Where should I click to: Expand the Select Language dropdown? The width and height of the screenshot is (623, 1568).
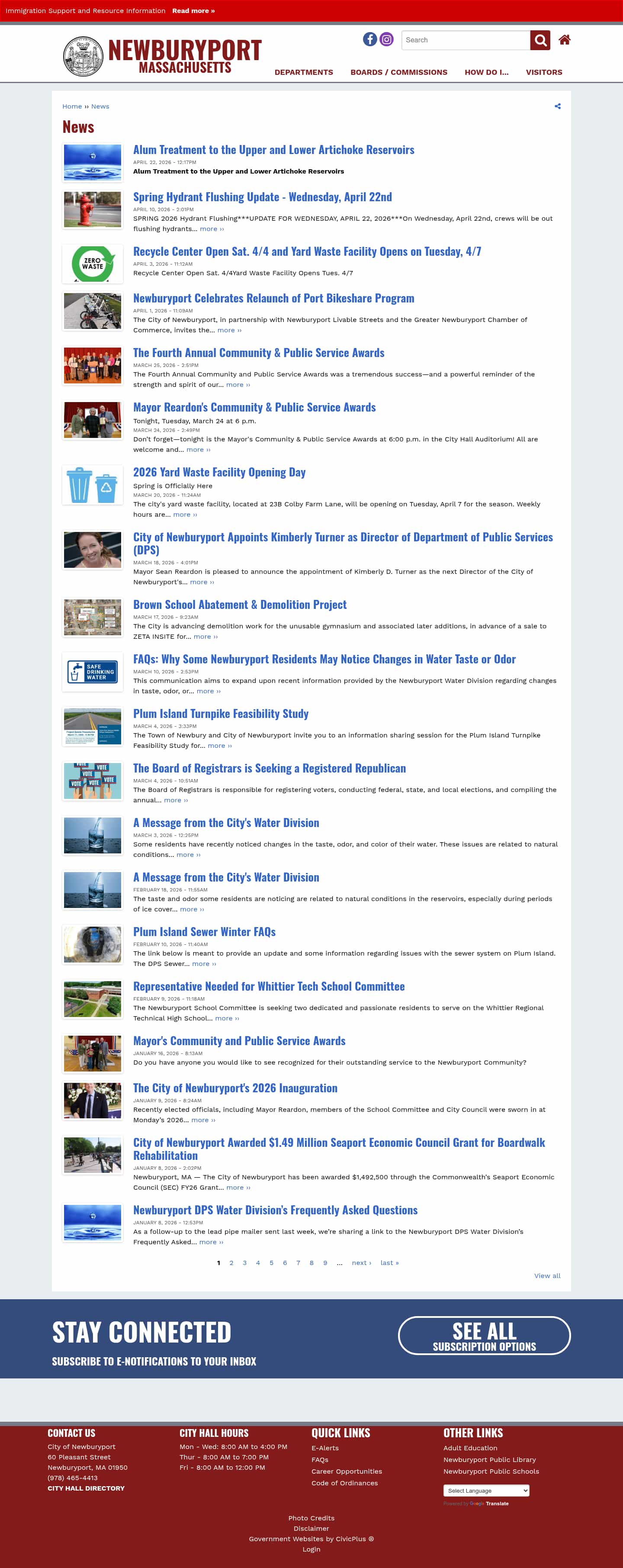pos(486,1490)
